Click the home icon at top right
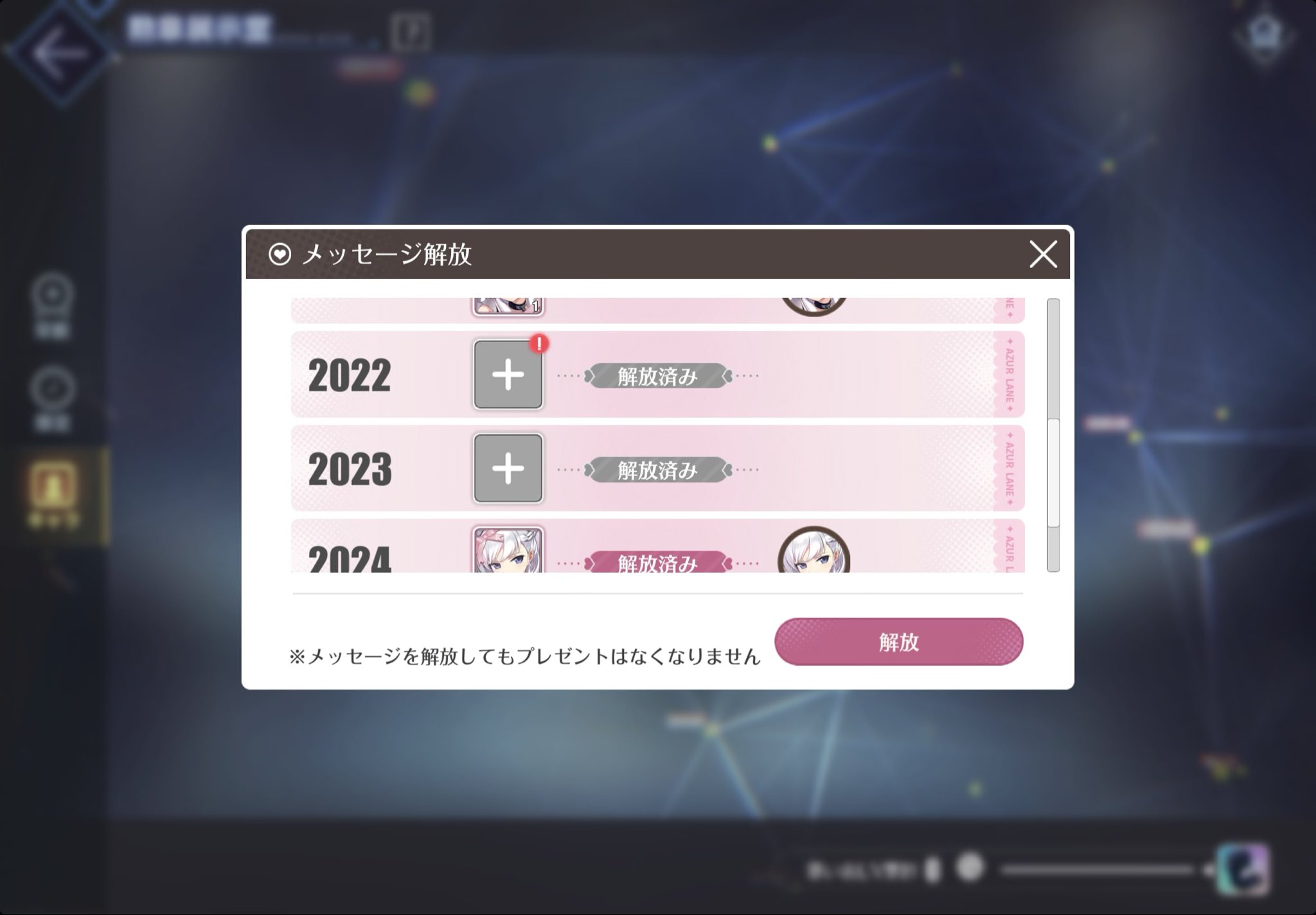Image resolution: width=1316 pixels, height=915 pixels. pos(1265,37)
